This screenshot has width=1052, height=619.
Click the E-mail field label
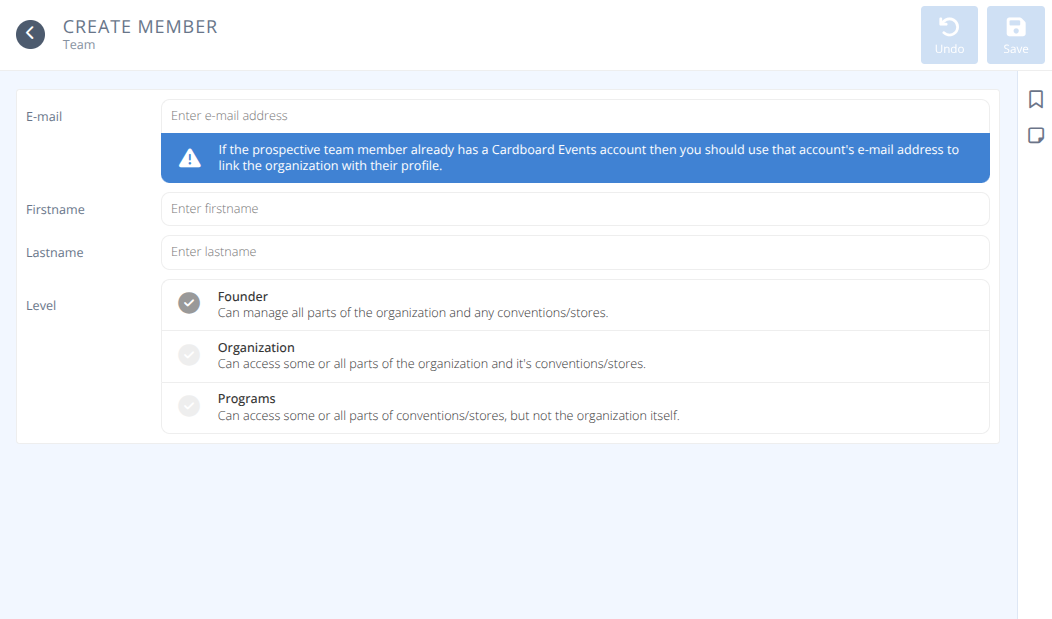coord(44,117)
